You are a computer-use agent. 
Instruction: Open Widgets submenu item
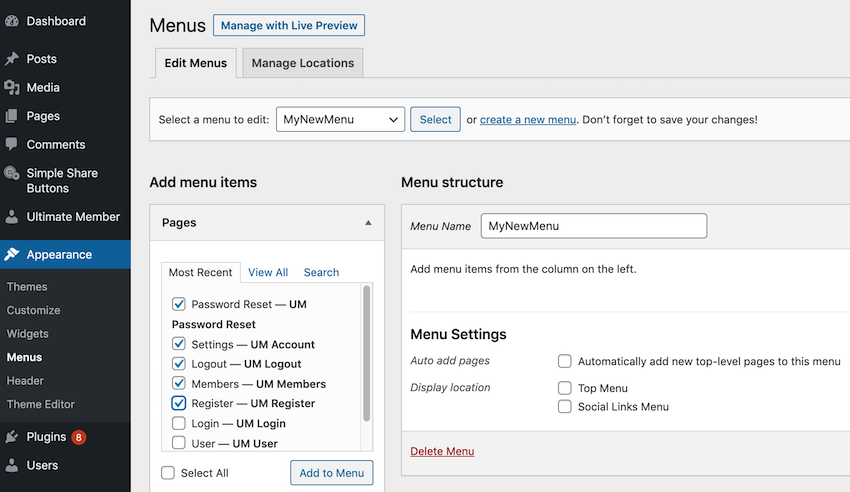click(28, 334)
